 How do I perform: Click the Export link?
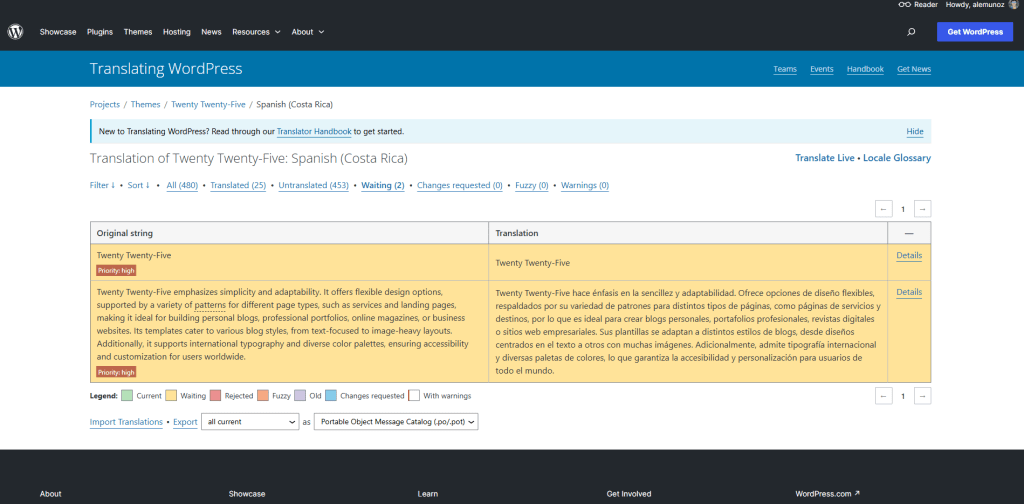185,422
